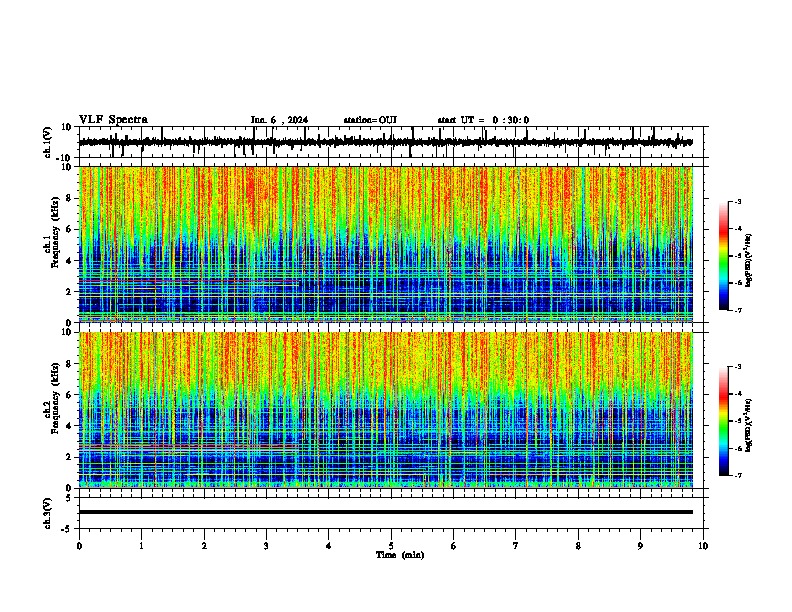Click time-axis tick label "8"
The image size is (792, 612).
578,546
